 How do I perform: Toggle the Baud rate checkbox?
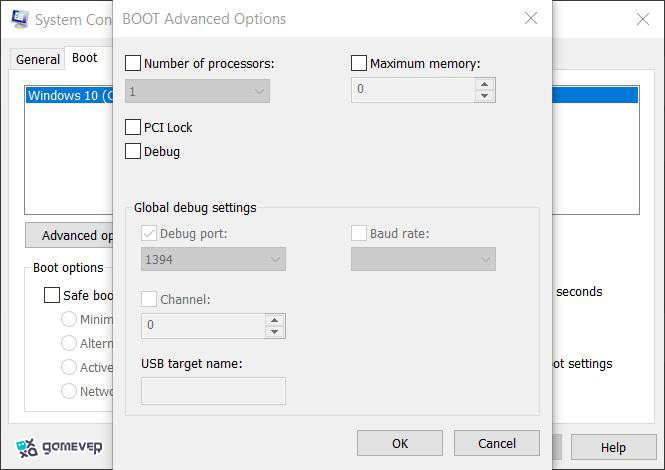tap(359, 233)
